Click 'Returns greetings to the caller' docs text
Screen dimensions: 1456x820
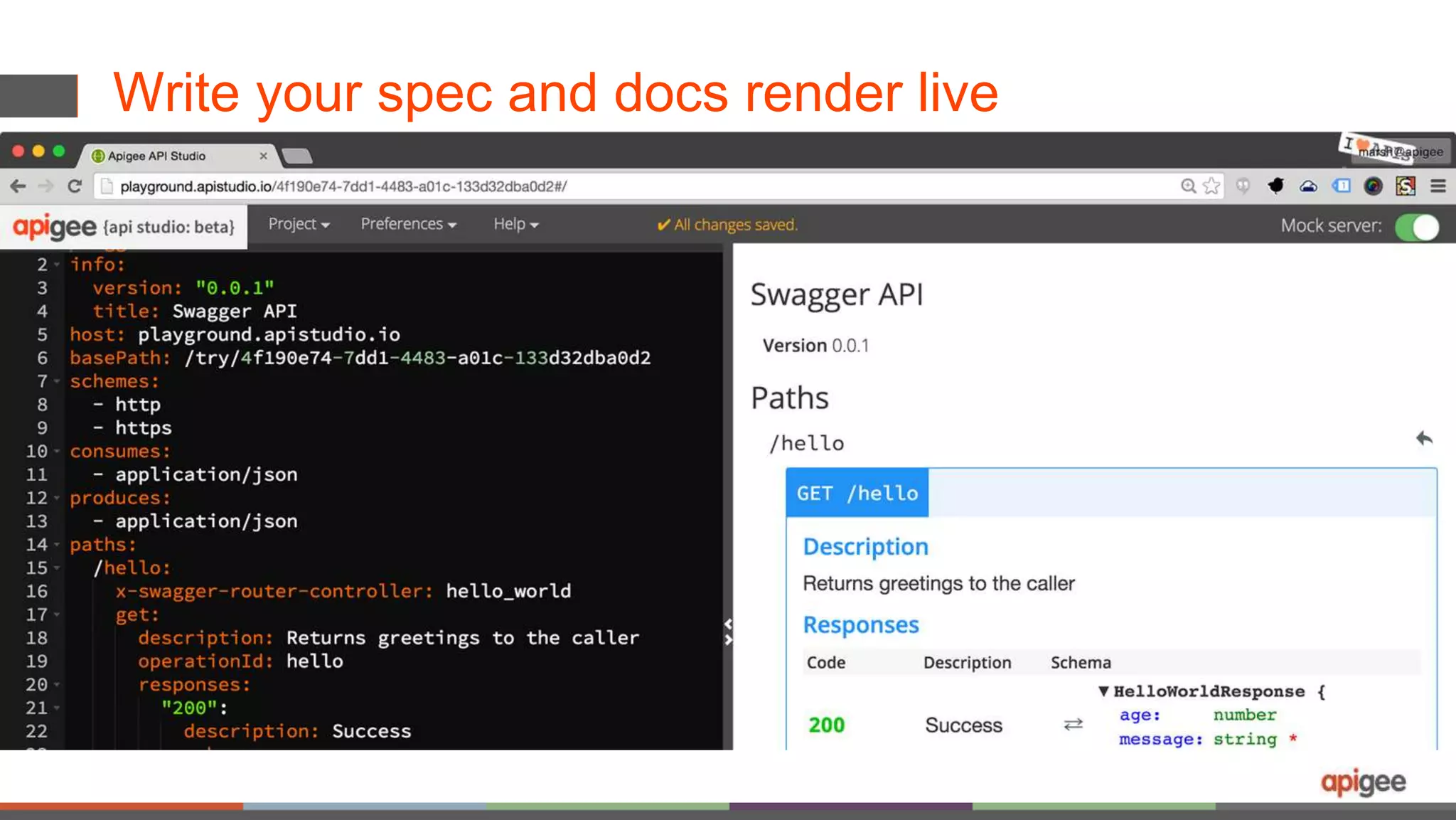tap(938, 583)
